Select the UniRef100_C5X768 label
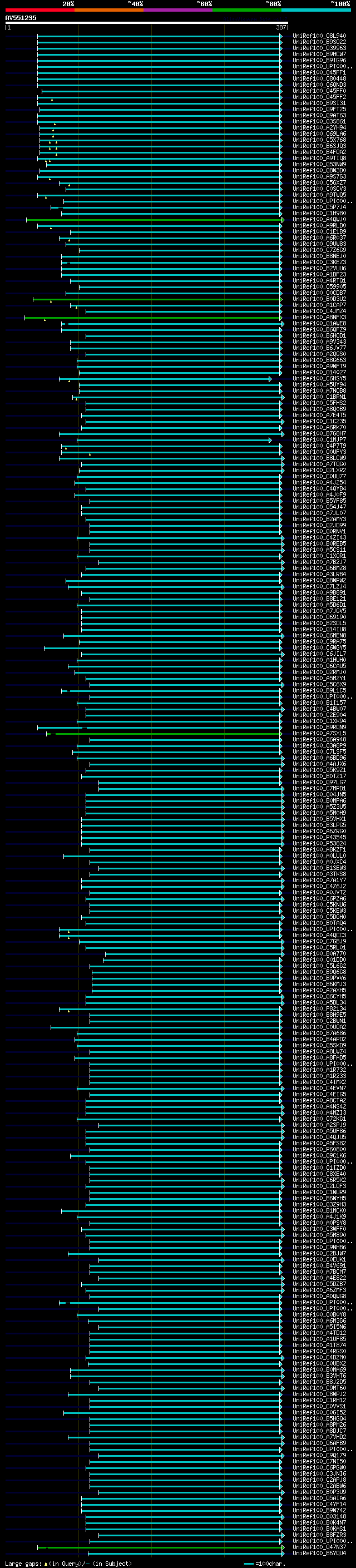Image resolution: width=356 pixels, height=1568 pixels. [319, 140]
